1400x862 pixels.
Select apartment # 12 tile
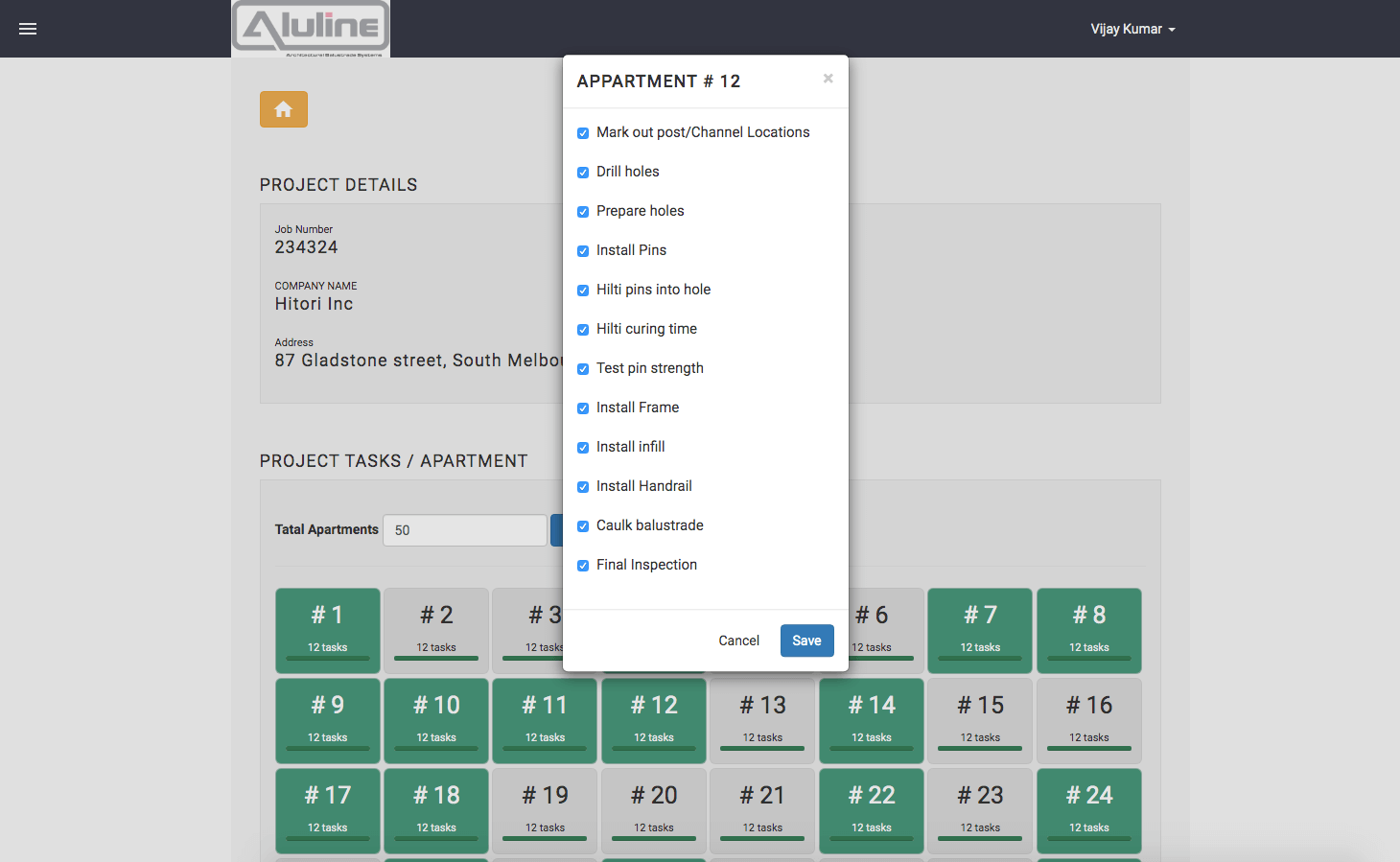tap(654, 720)
